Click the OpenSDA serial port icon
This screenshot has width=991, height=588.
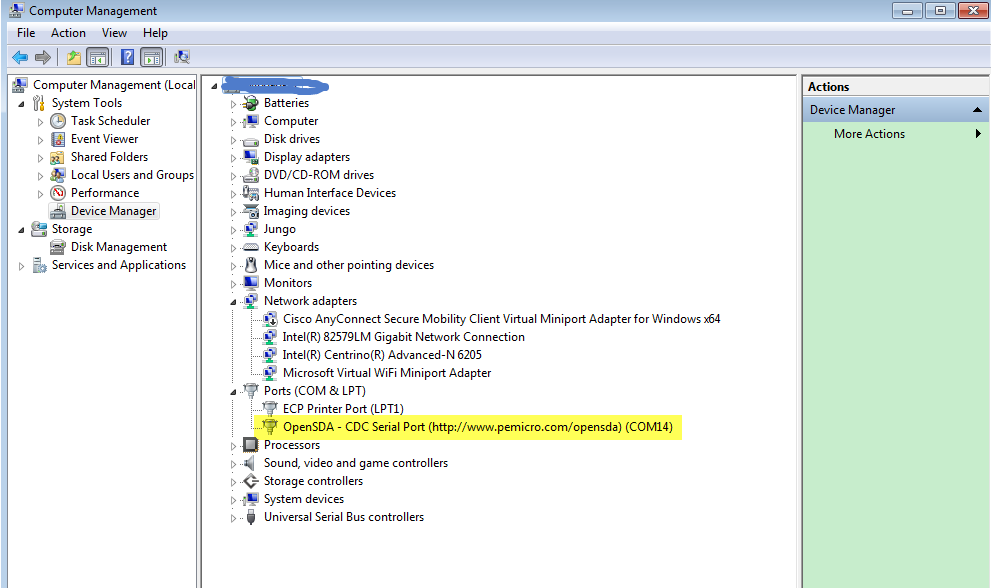coord(270,427)
